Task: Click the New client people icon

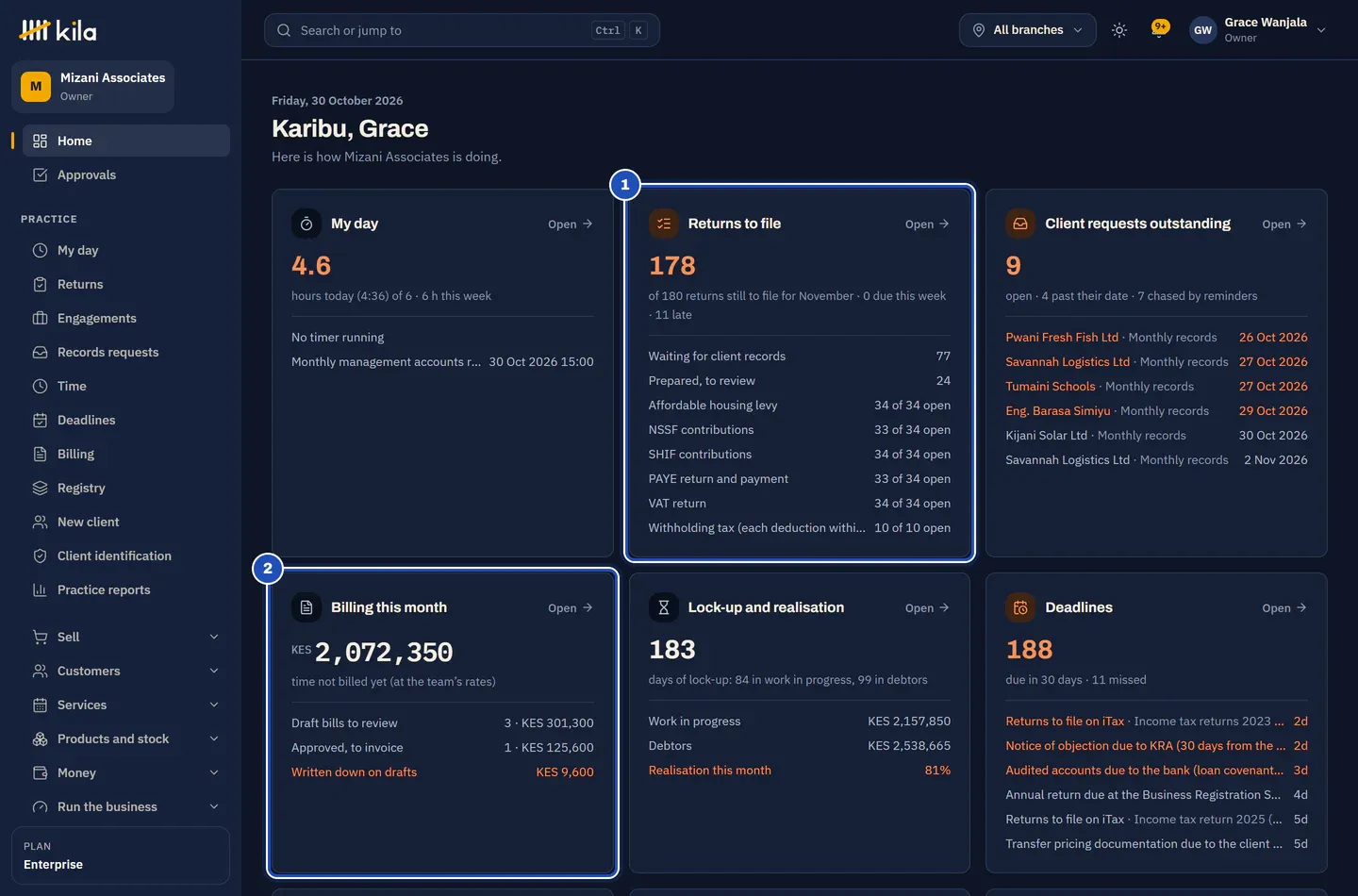Action: point(40,522)
